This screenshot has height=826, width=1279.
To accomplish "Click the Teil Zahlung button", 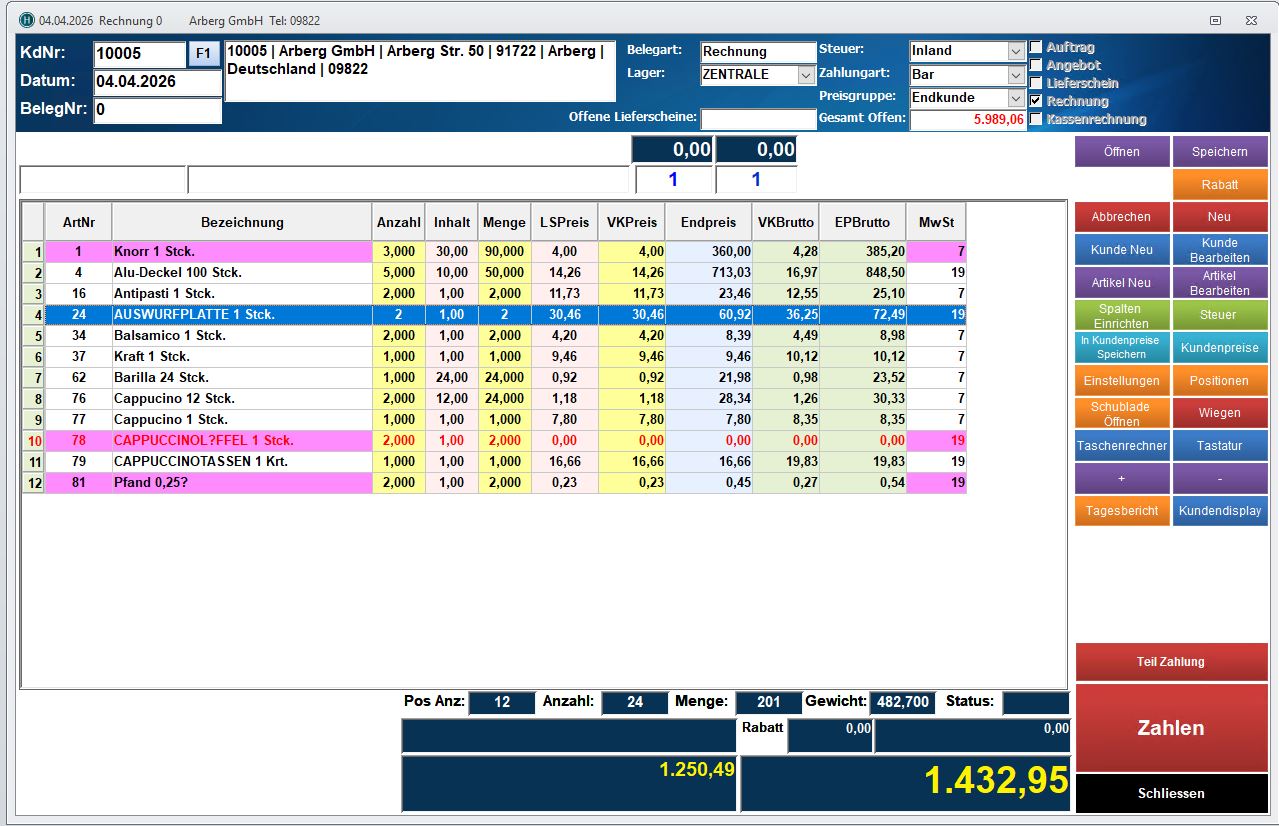I will click(1170, 662).
